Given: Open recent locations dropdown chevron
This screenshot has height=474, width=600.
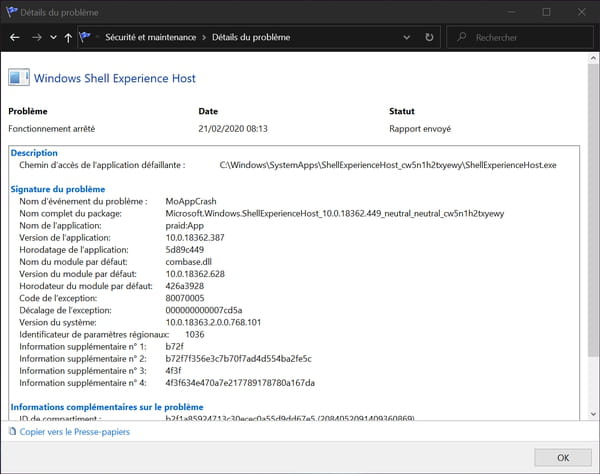Looking at the screenshot, I should click(53, 37).
